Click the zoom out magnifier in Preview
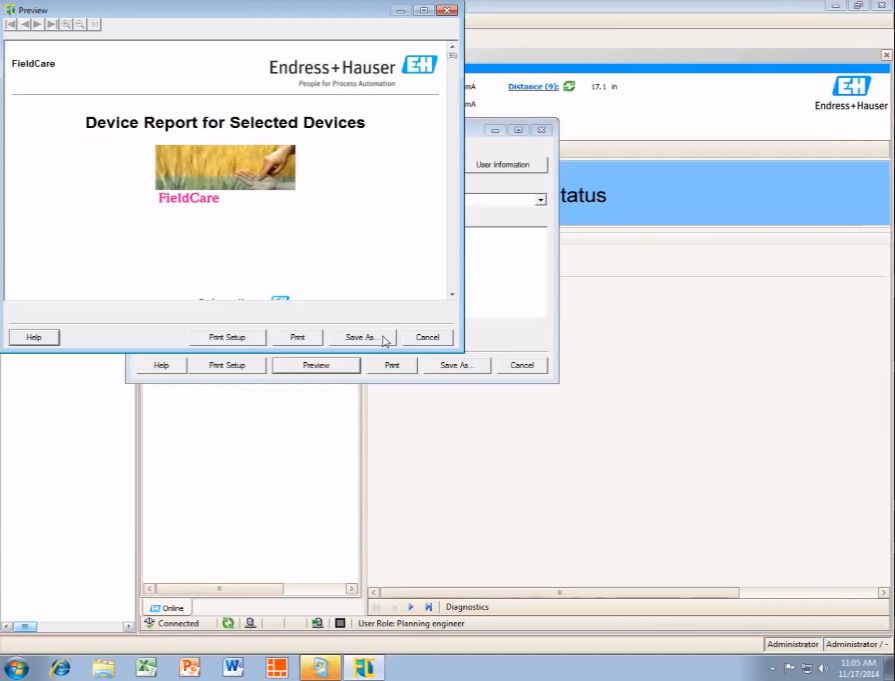 pos(80,24)
